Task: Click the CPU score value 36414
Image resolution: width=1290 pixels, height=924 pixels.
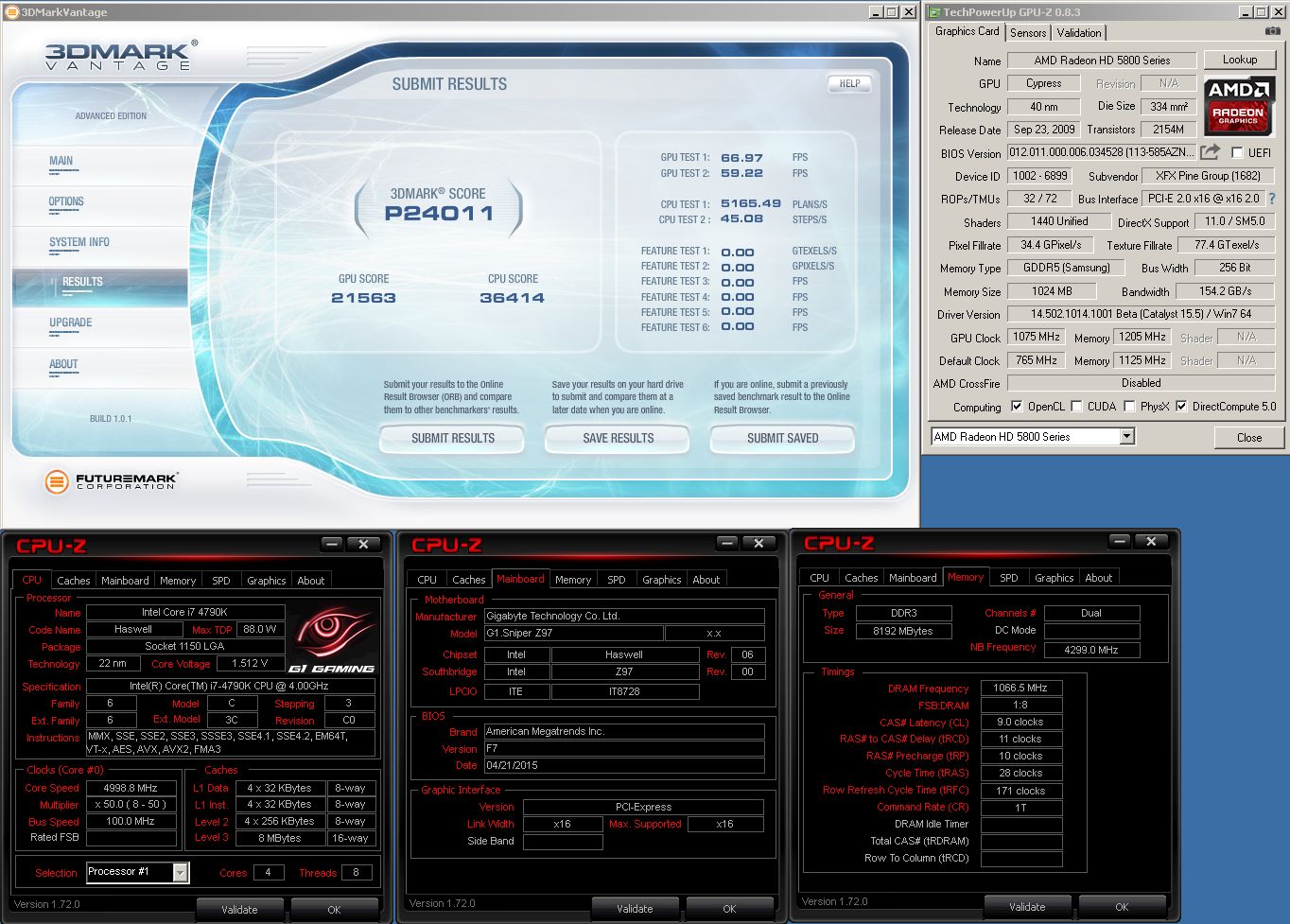Action: pos(513,298)
